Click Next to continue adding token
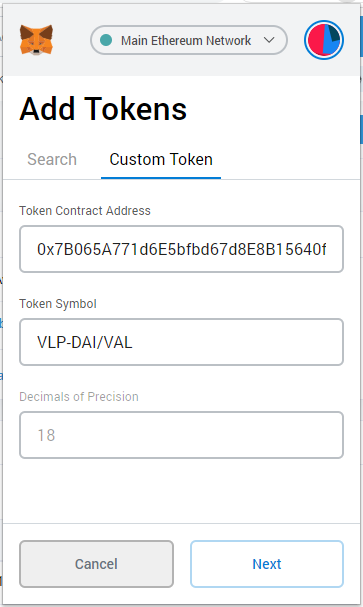This screenshot has width=363, height=607. coord(267,564)
